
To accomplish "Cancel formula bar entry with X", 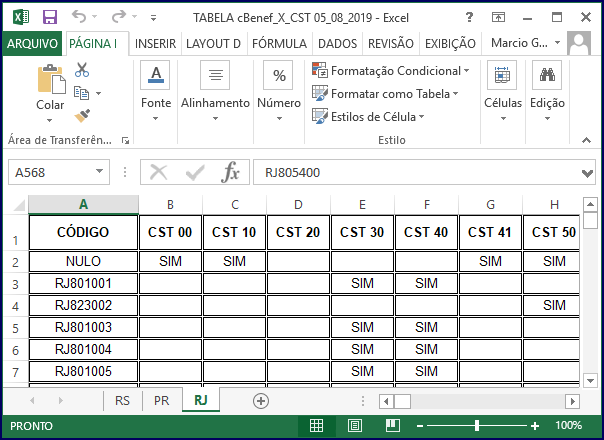I will coord(158,172).
